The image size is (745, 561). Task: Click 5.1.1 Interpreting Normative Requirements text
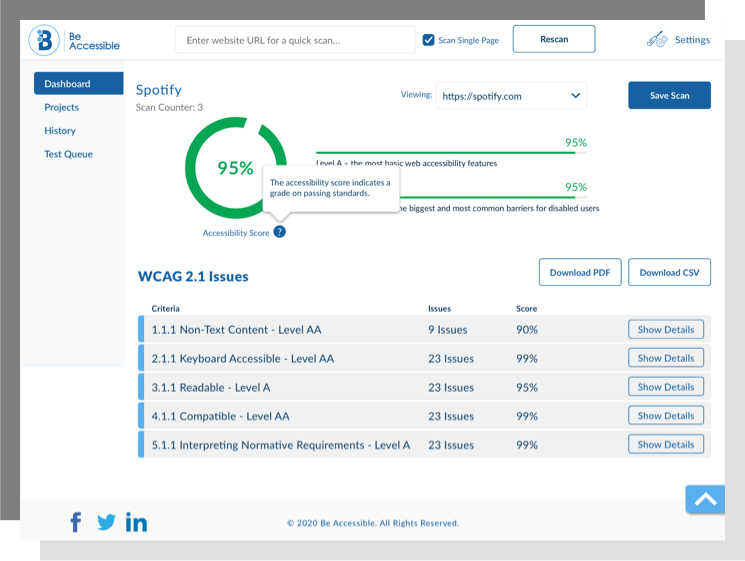(x=280, y=445)
